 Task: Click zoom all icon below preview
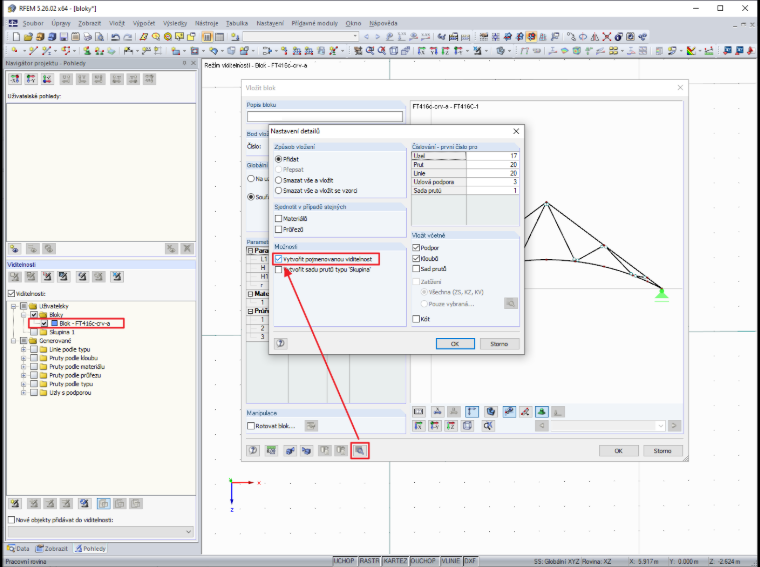488,425
